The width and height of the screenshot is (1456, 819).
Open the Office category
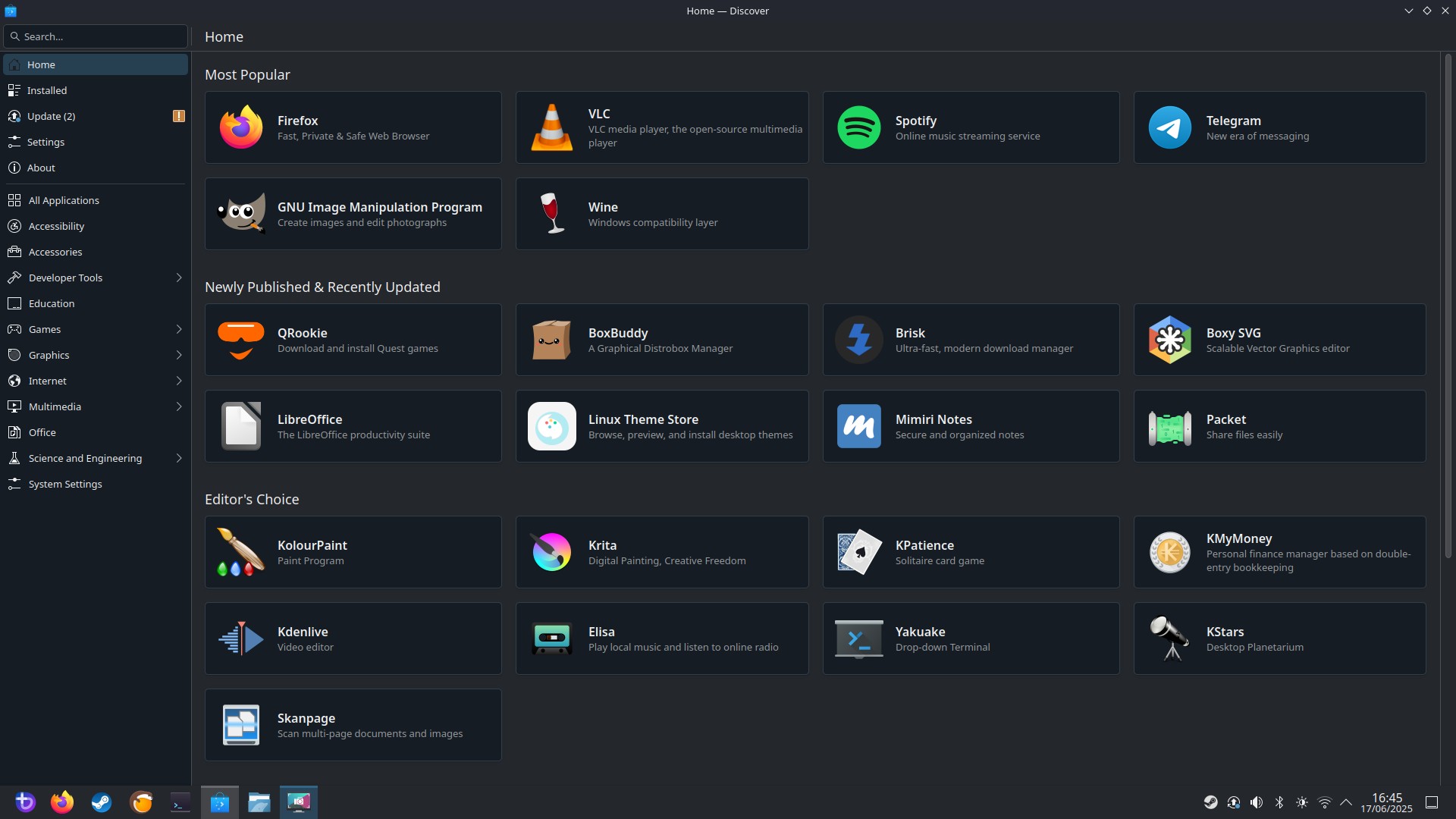96,432
